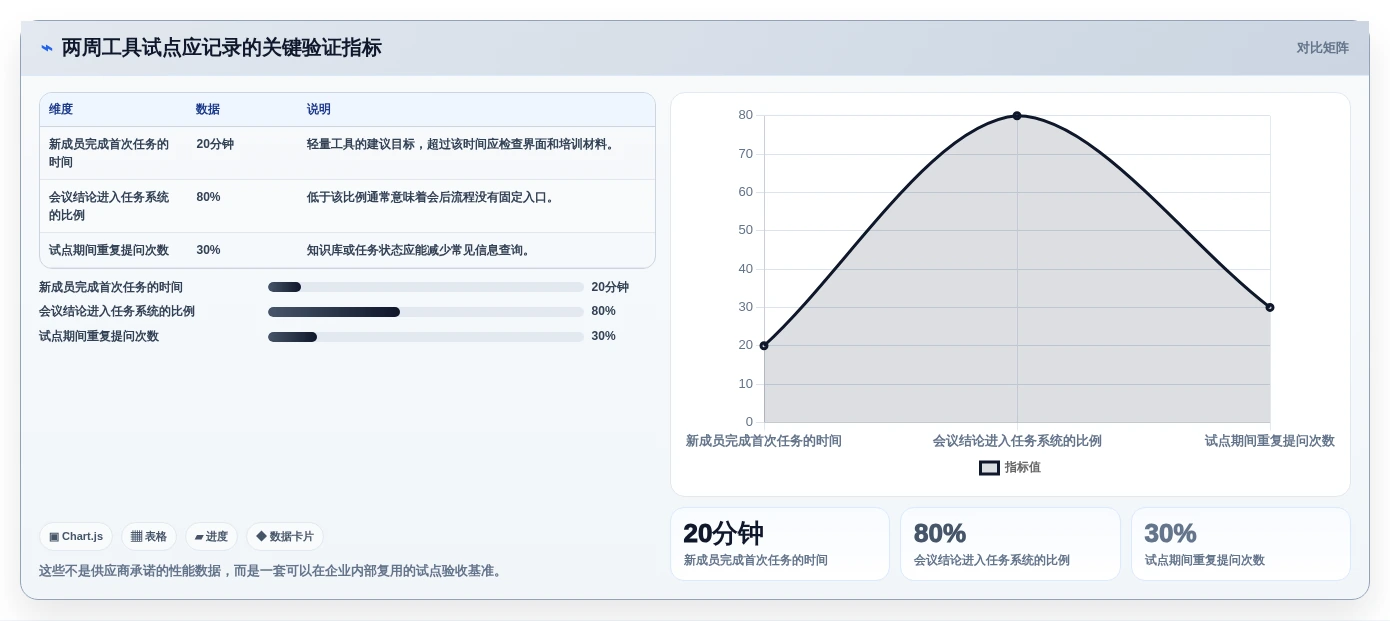Open the 20分钟 data card

point(780,544)
